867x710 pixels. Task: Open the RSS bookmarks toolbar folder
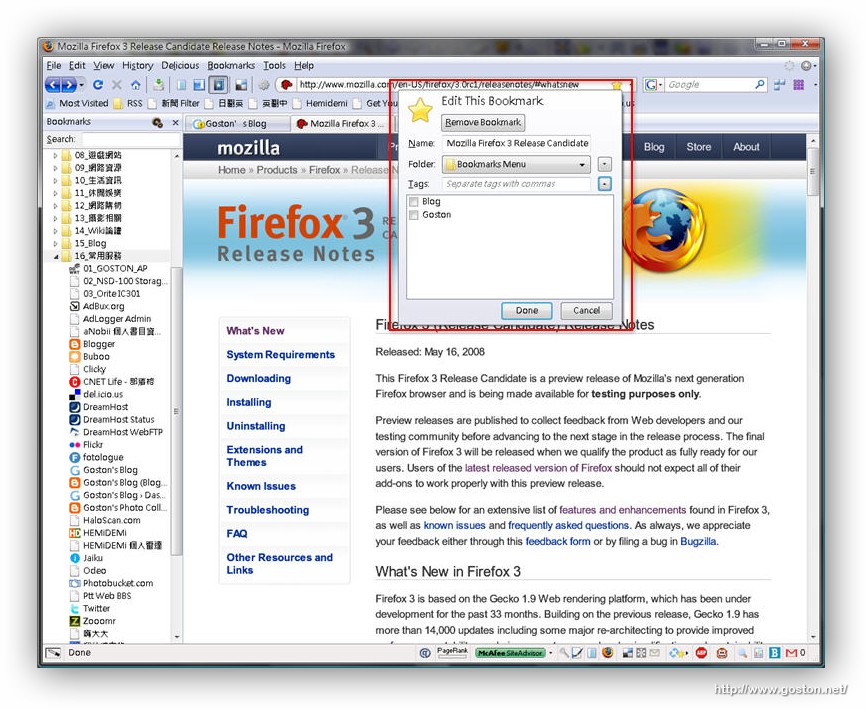point(128,103)
